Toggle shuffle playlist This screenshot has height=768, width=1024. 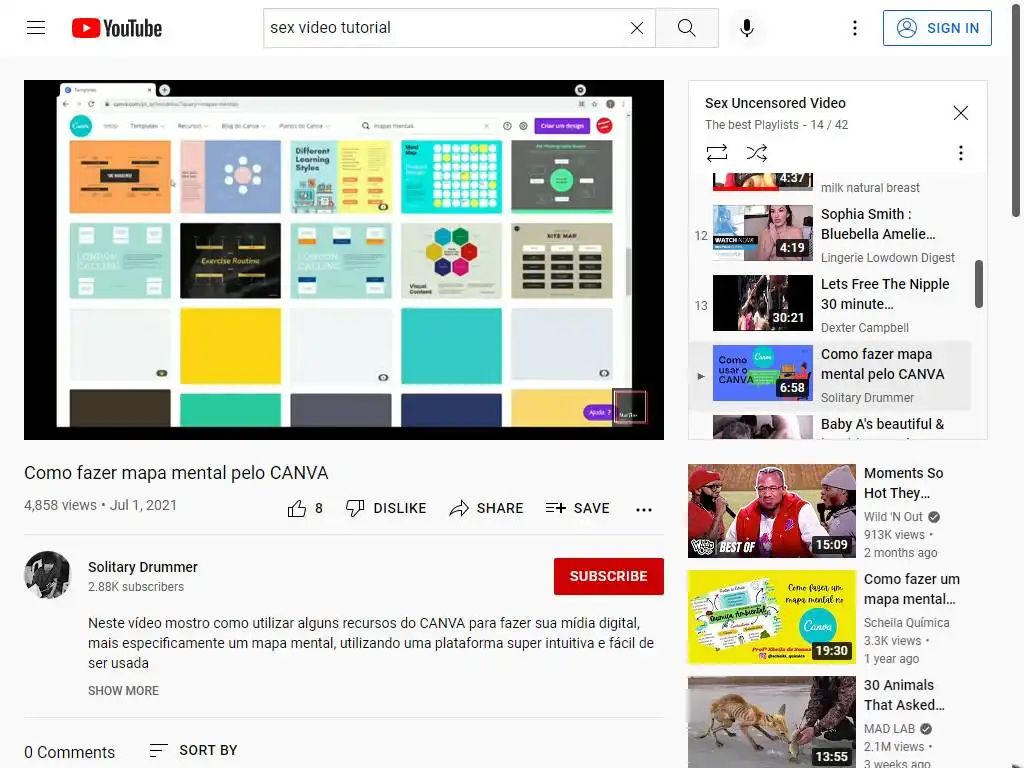click(757, 153)
